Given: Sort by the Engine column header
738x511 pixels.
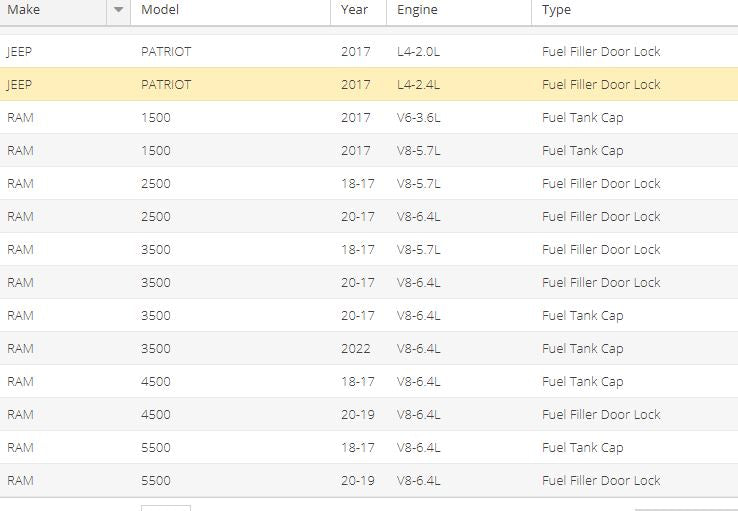Looking at the screenshot, I should pyautogui.click(x=417, y=10).
